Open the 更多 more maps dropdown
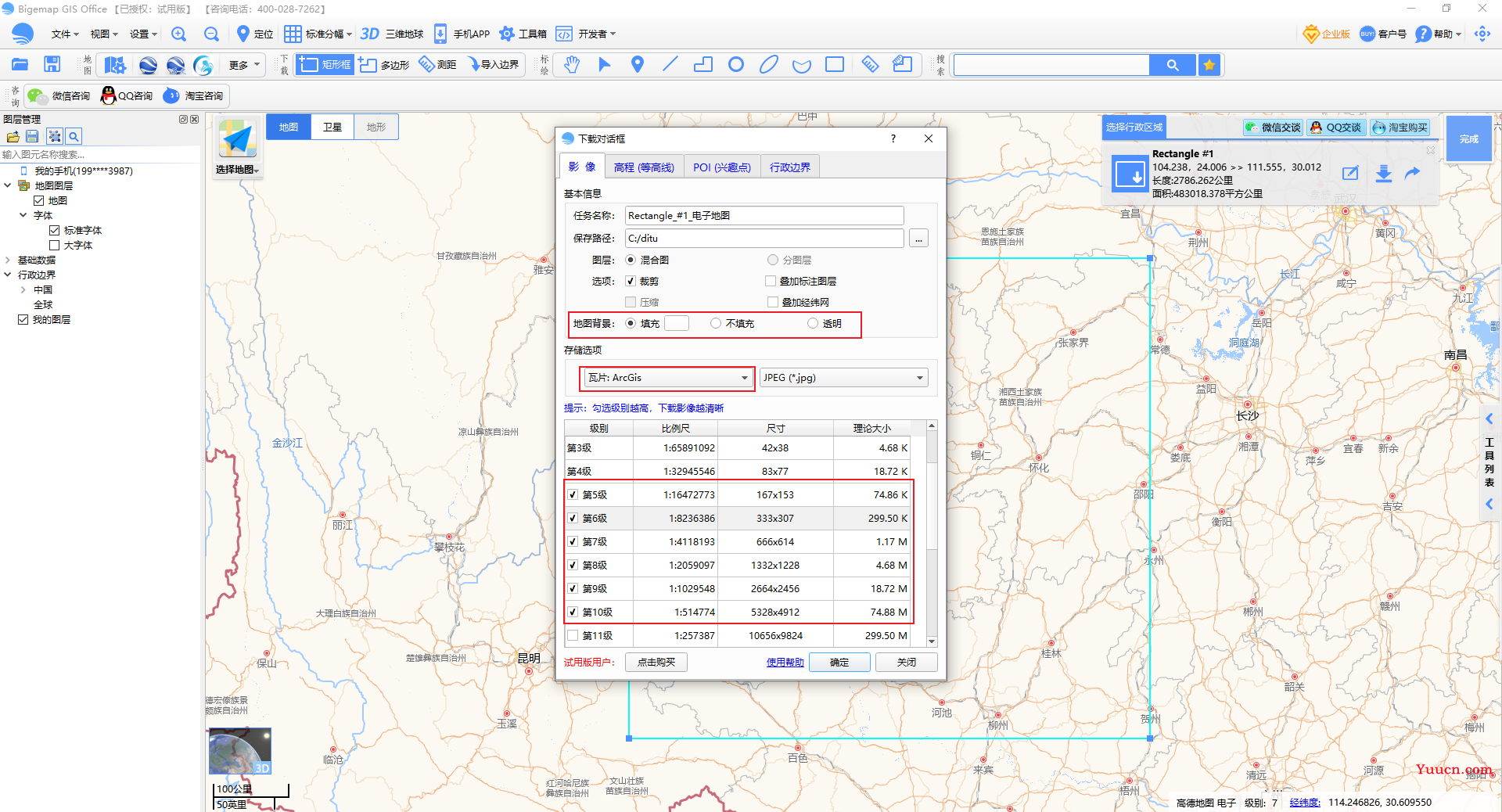Image resolution: width=1502 pixels, height=812 pixels. tap(244, 65)
